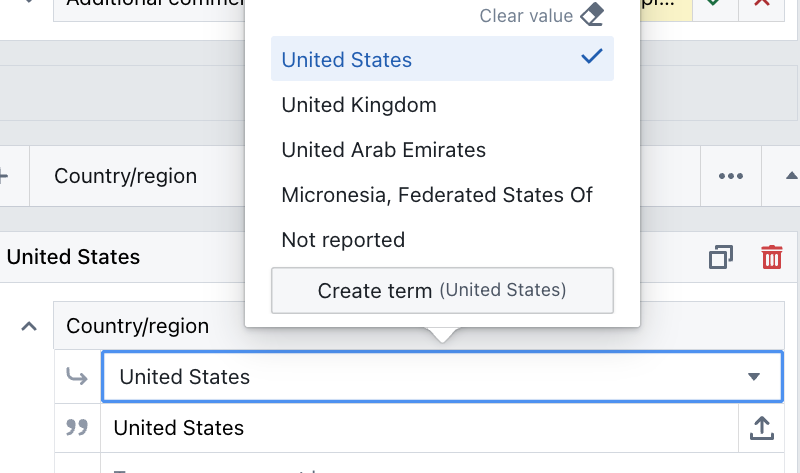Click the green checkmark accept icon

point(713,3)
